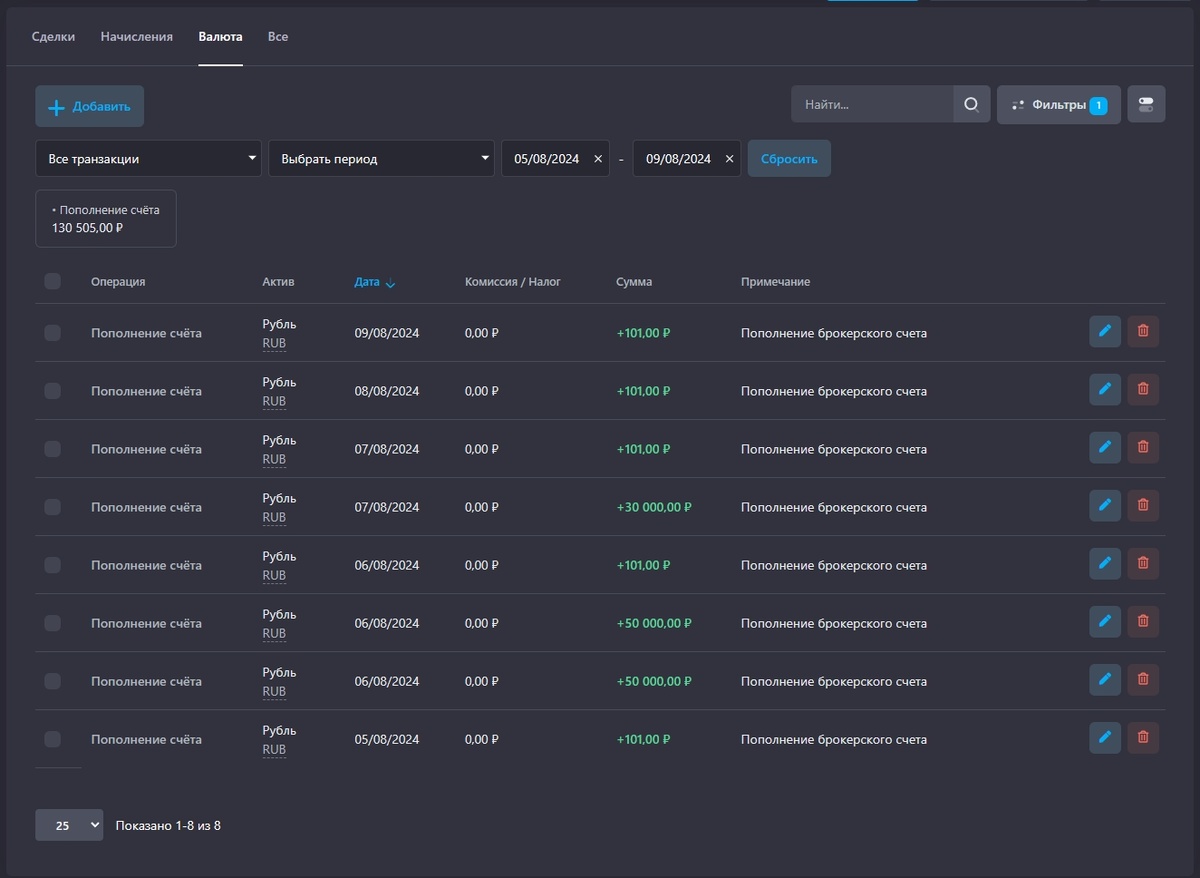The width and height of the screenshot is (1200, 878).
Task: Click trash icon for 08/08/2024 transaction
Action: click(1143, 389)
